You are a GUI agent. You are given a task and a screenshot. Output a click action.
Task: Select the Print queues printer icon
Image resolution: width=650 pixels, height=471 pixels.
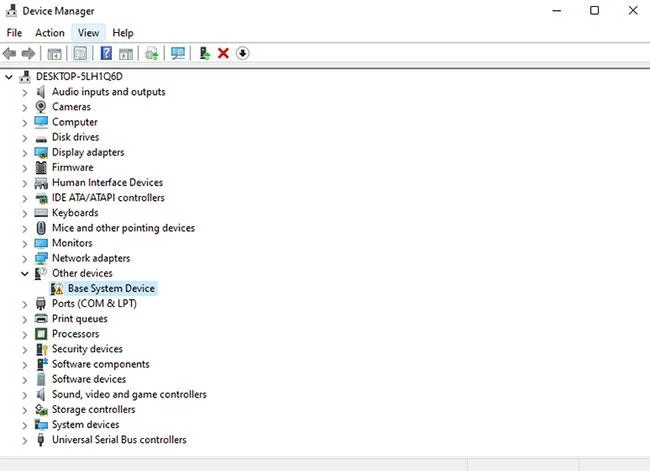[x=41, y=319]
